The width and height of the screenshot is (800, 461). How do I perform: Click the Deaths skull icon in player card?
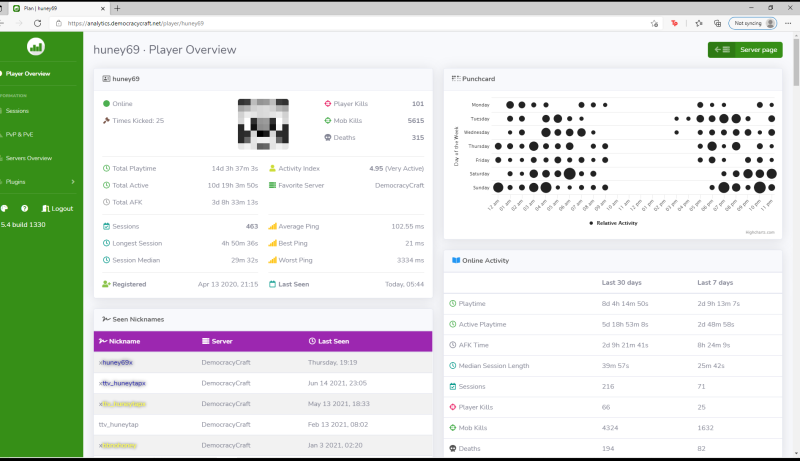tap(328, 137)
